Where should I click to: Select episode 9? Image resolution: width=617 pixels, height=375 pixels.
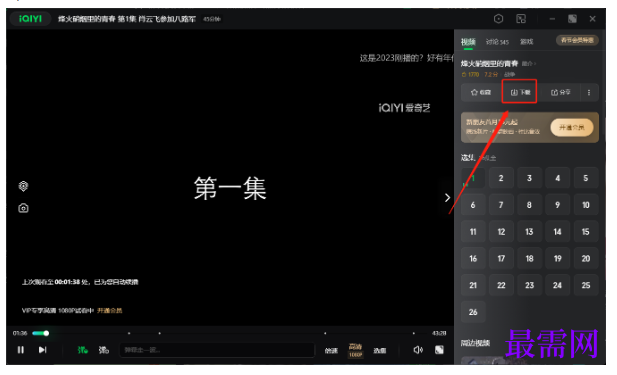point(558,205)
